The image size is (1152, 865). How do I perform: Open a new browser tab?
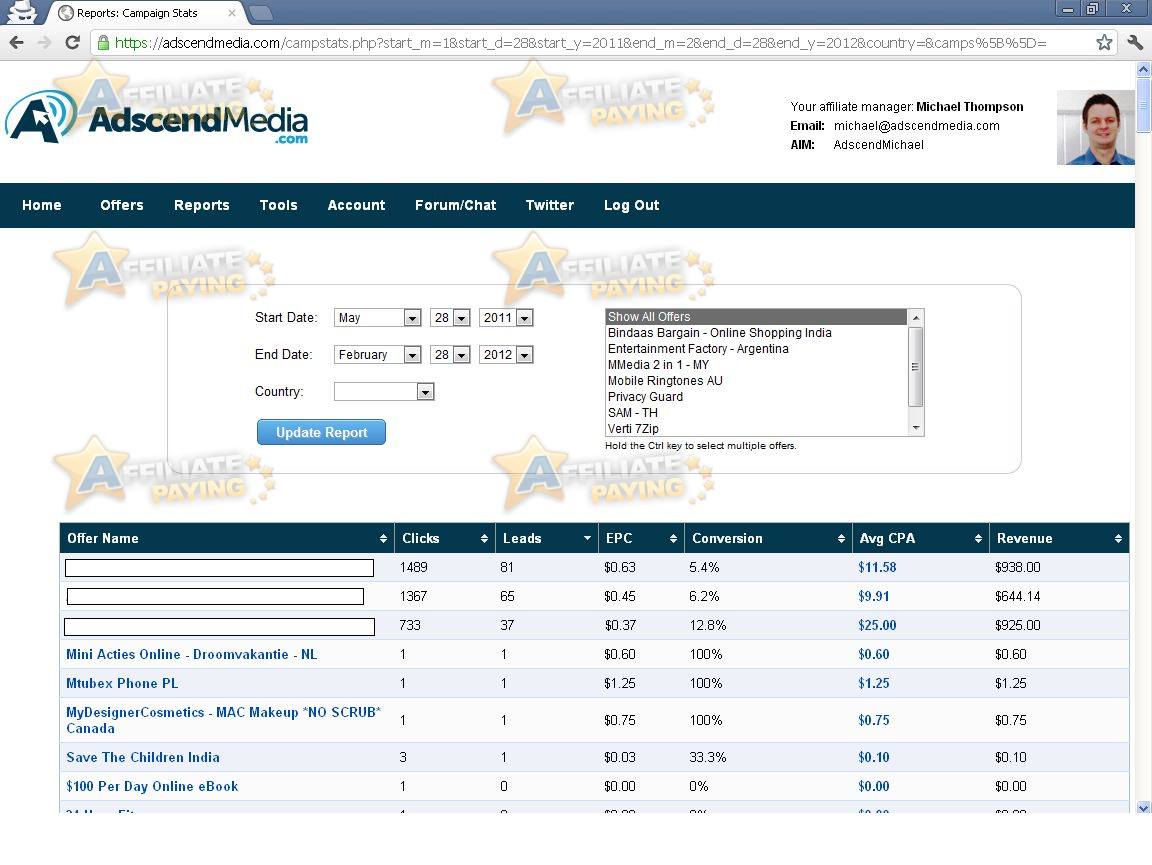tap(261, 12)
